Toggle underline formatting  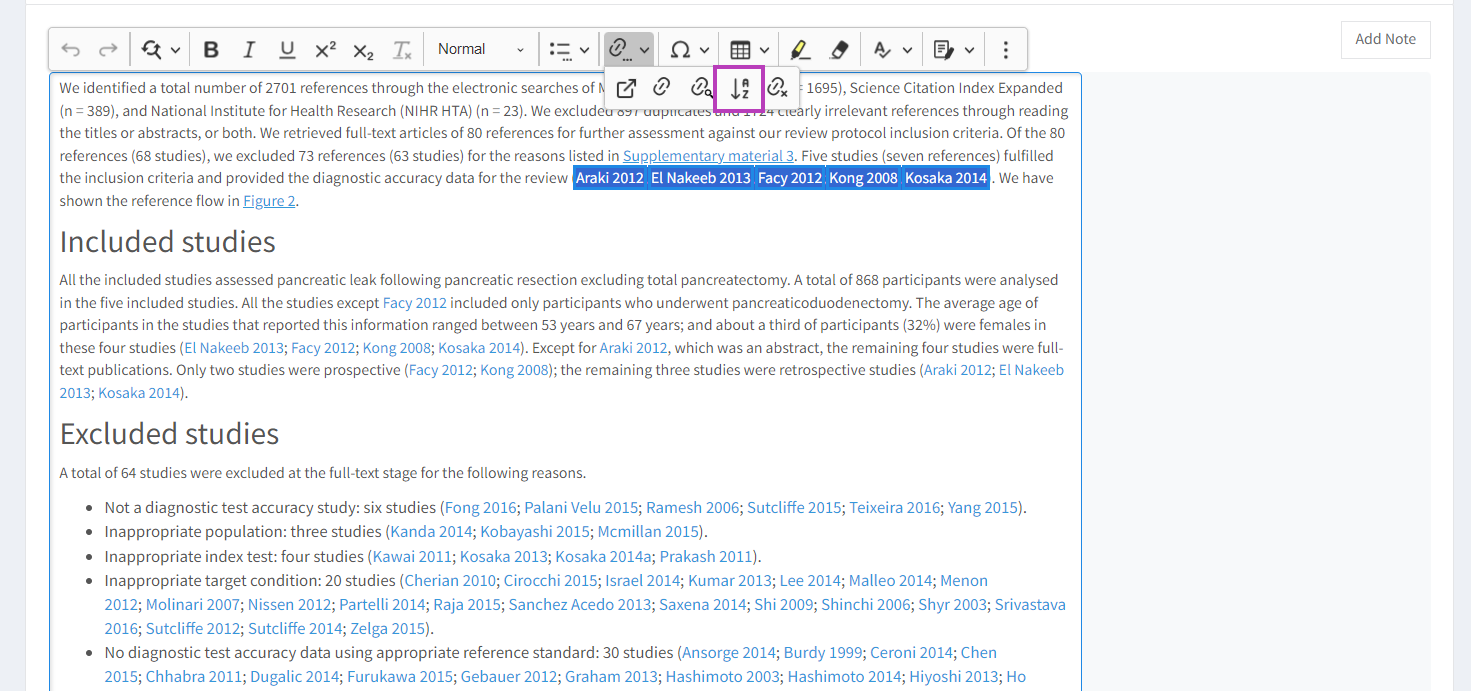287,50
